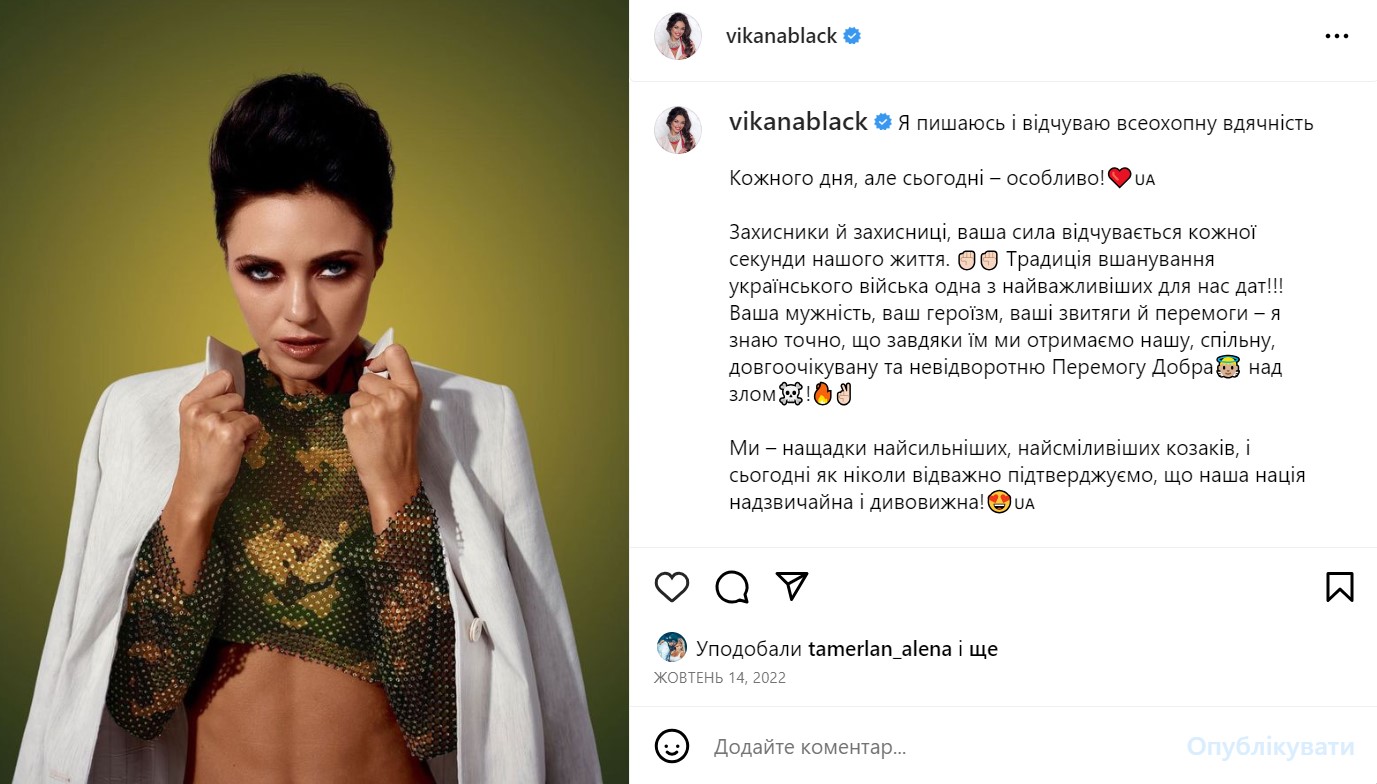Click the header profile avatar

[677, 37]
